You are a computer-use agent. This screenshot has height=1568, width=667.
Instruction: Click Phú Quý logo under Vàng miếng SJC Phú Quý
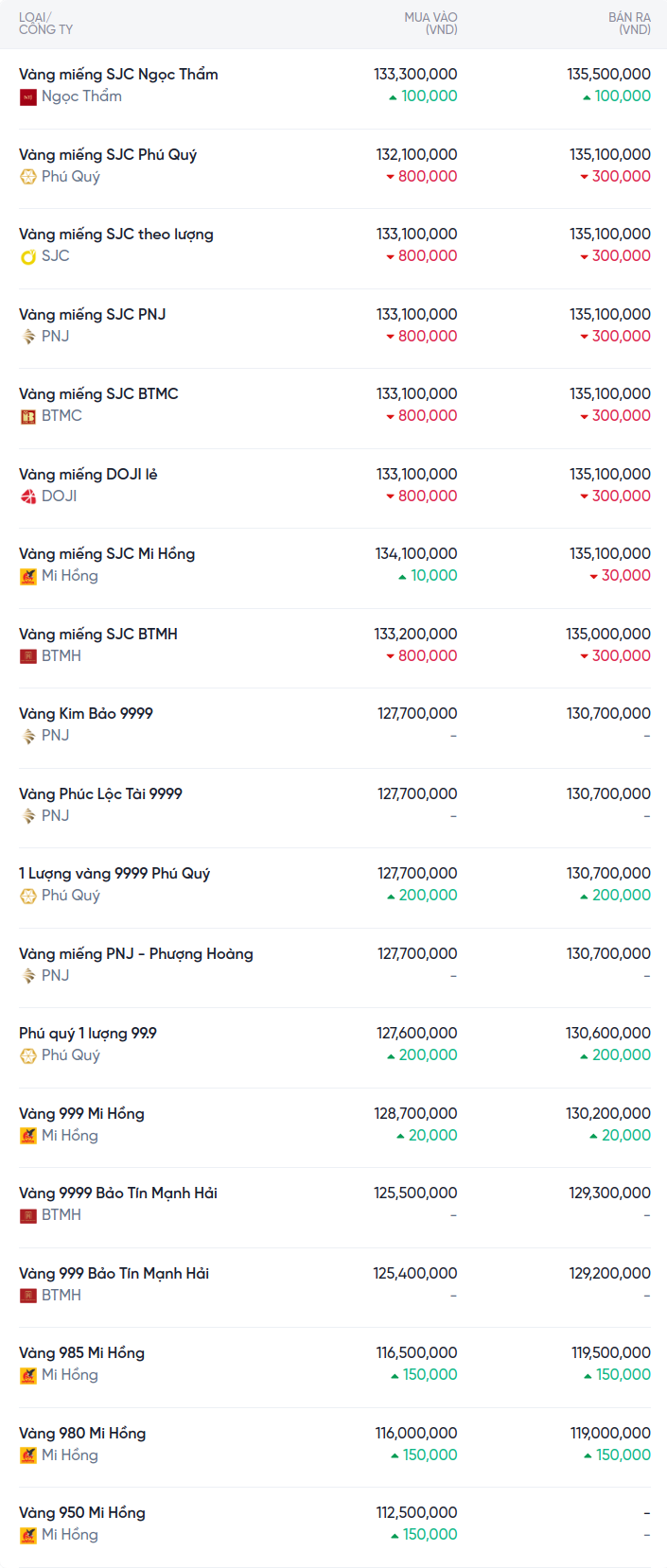click(x=28, y=177)
